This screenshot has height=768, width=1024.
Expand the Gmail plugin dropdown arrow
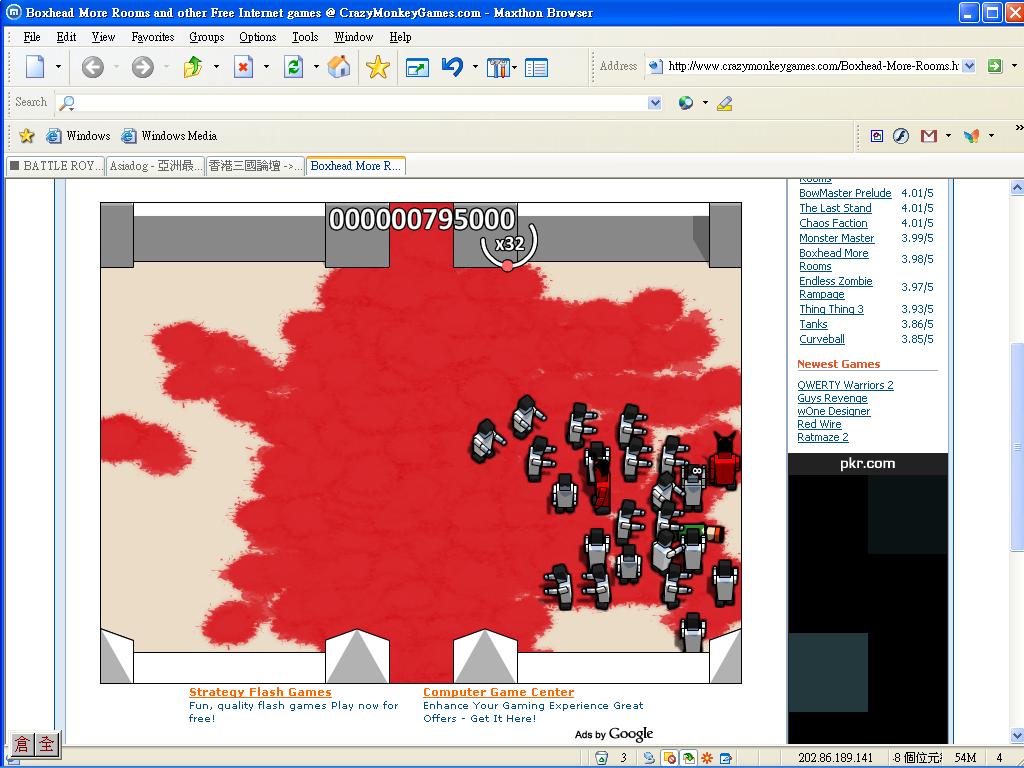coord(948,136)
